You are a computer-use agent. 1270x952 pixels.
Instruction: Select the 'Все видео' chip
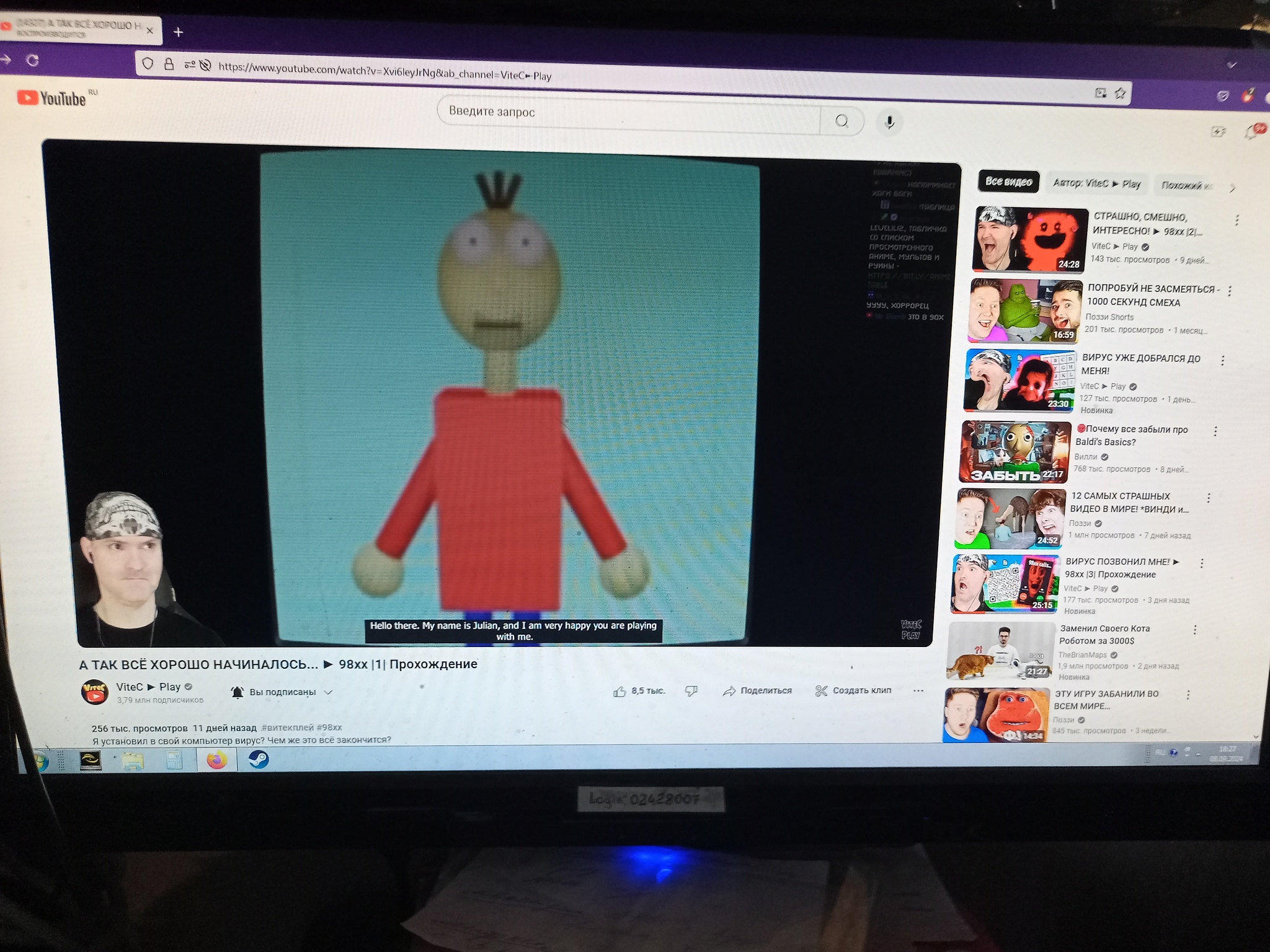click(x=1008, y=182)
